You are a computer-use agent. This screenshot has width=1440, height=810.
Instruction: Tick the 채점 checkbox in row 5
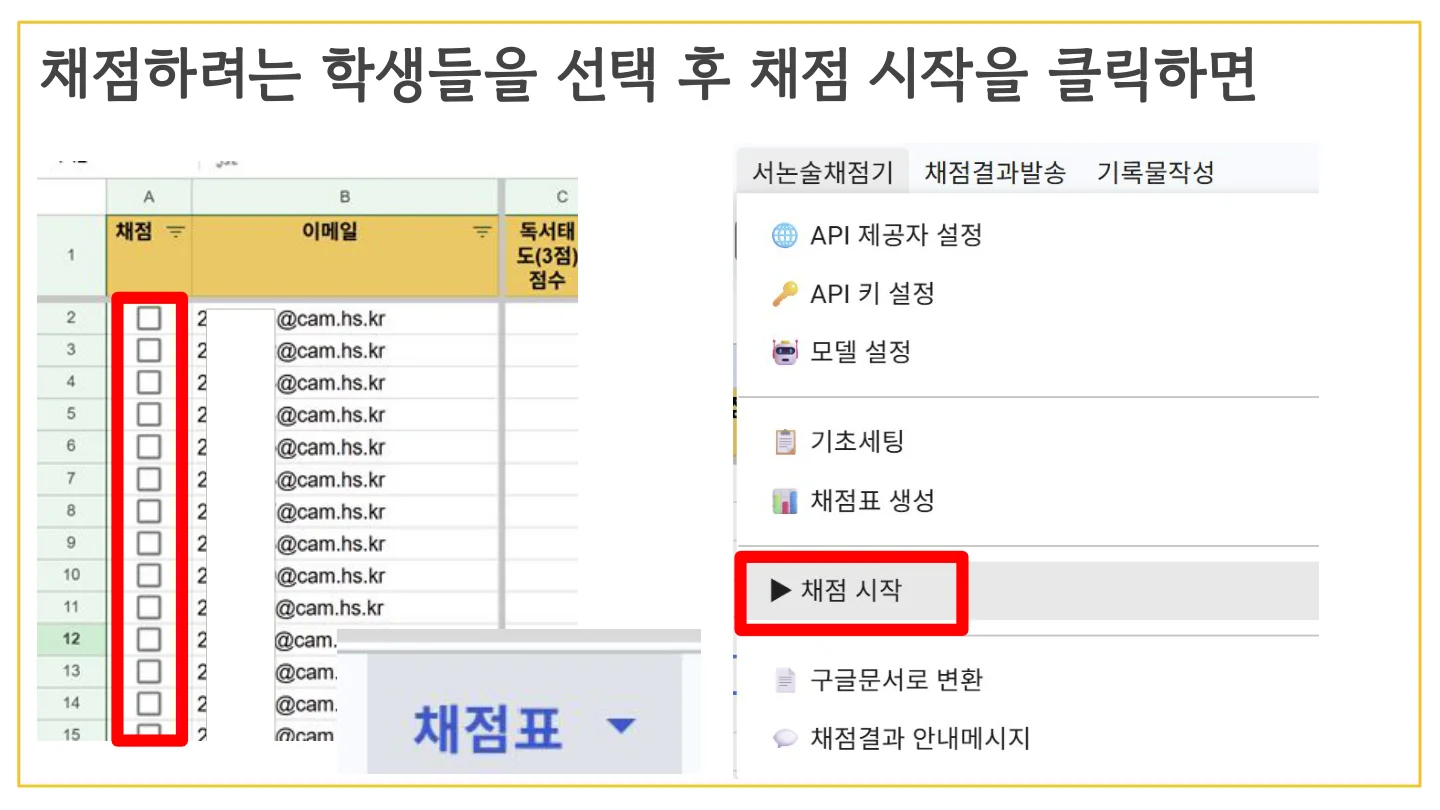click(149, 415)
